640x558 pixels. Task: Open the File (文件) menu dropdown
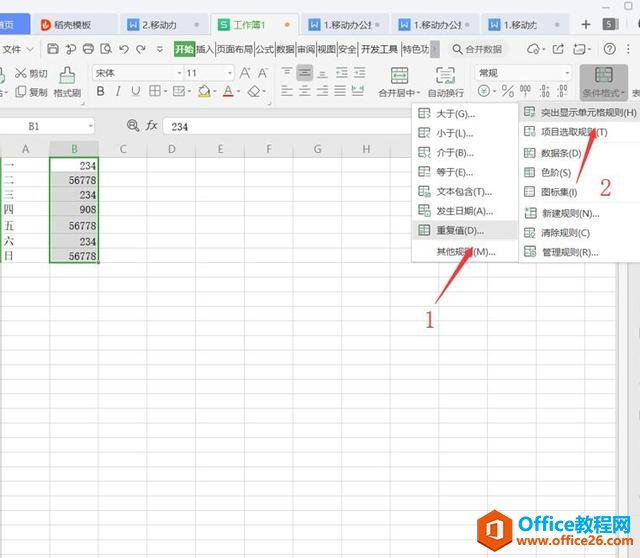click(x=18, y=49)
